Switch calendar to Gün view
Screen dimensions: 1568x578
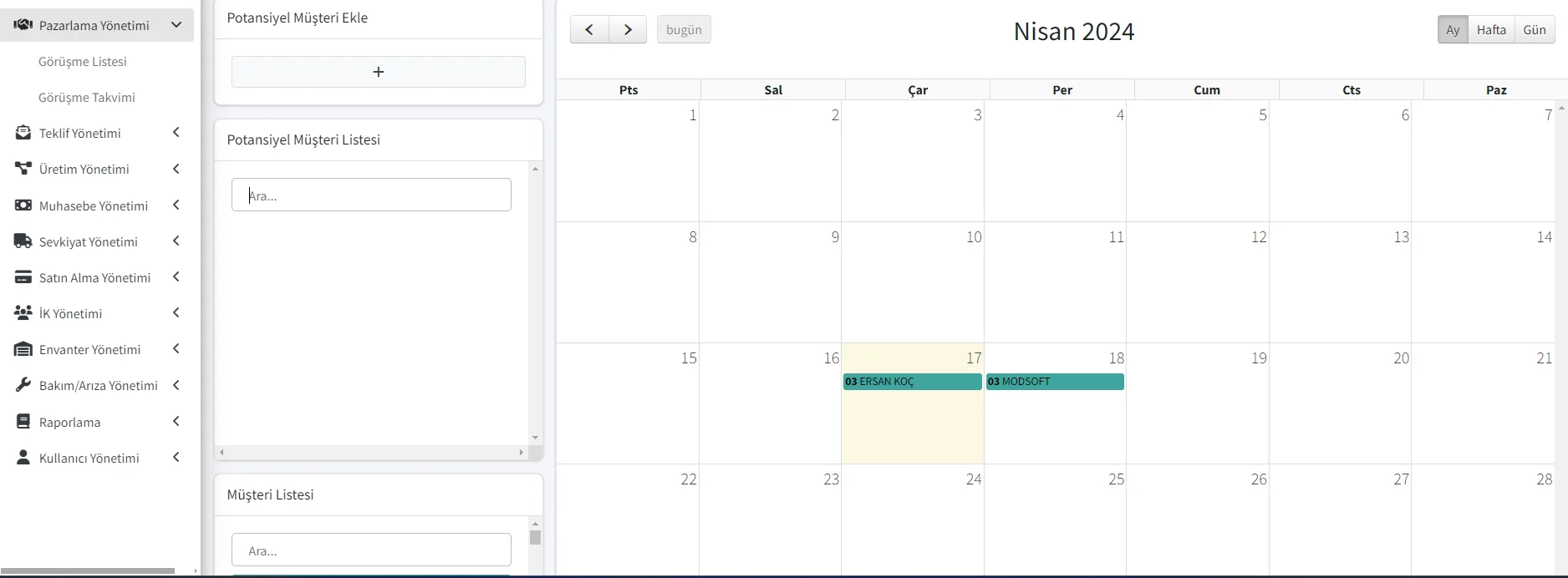[x=1534, y=30]
